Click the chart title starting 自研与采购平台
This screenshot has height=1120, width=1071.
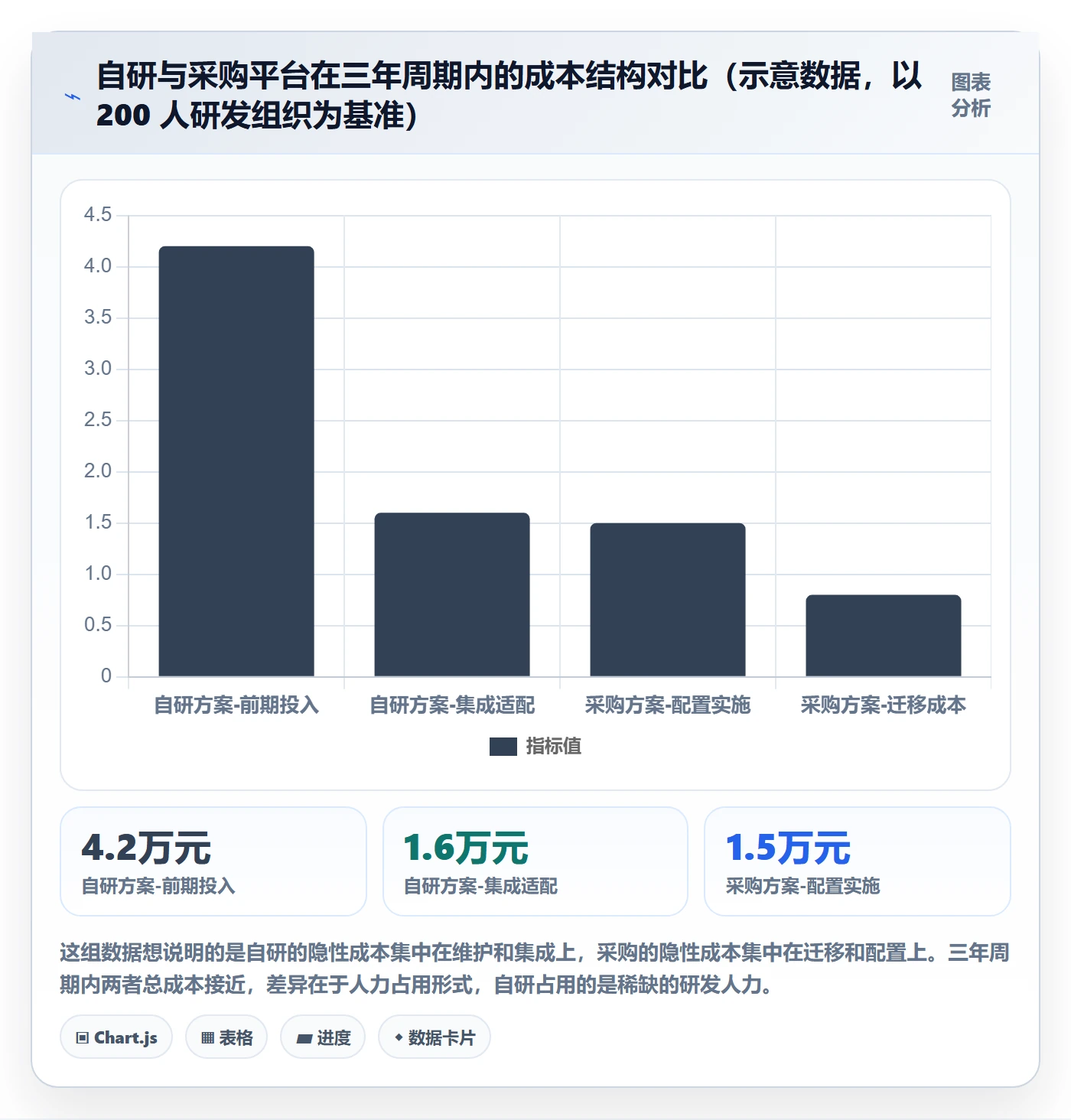tap(509, 96)
